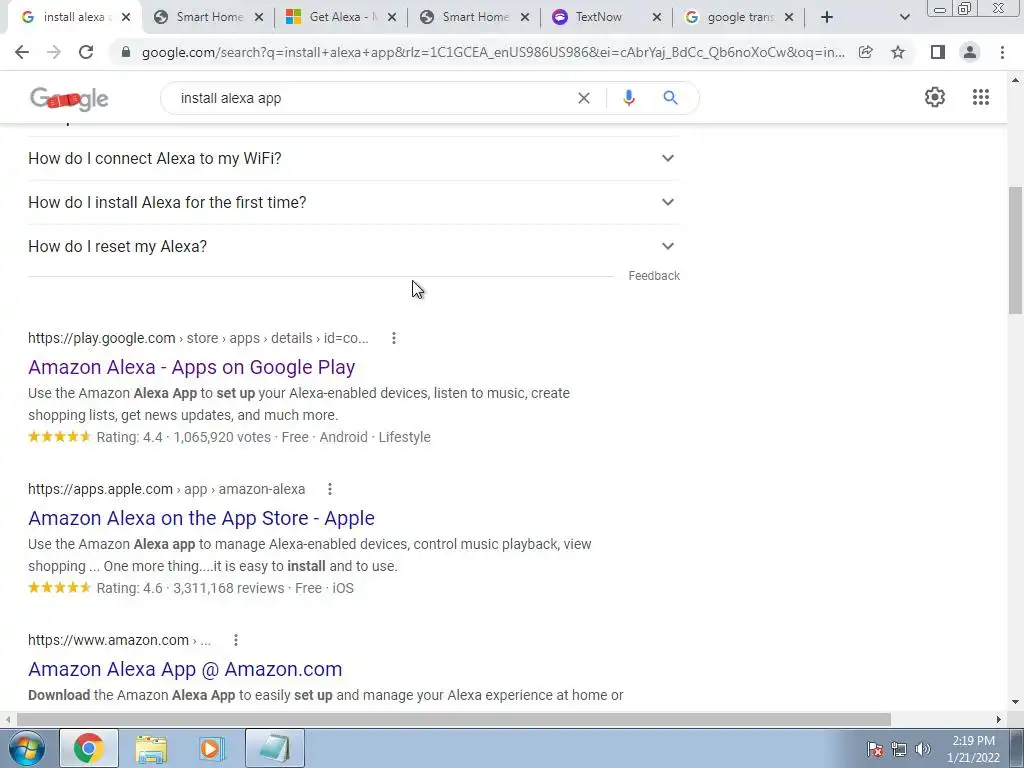Go back to the previous page

pos(22,52)
